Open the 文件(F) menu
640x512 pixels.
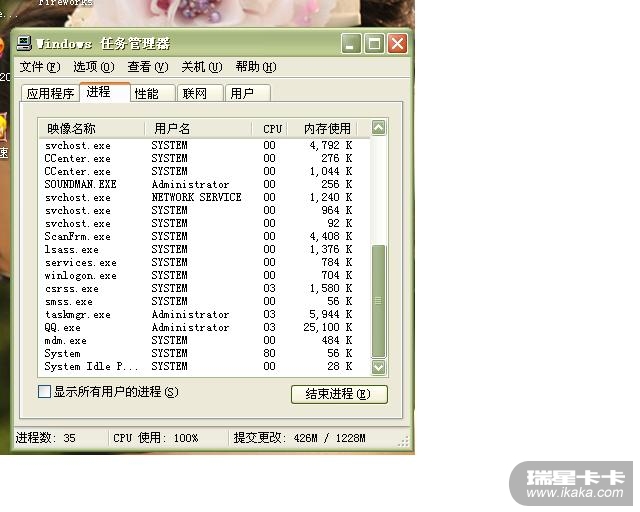(x=40, y=67)
